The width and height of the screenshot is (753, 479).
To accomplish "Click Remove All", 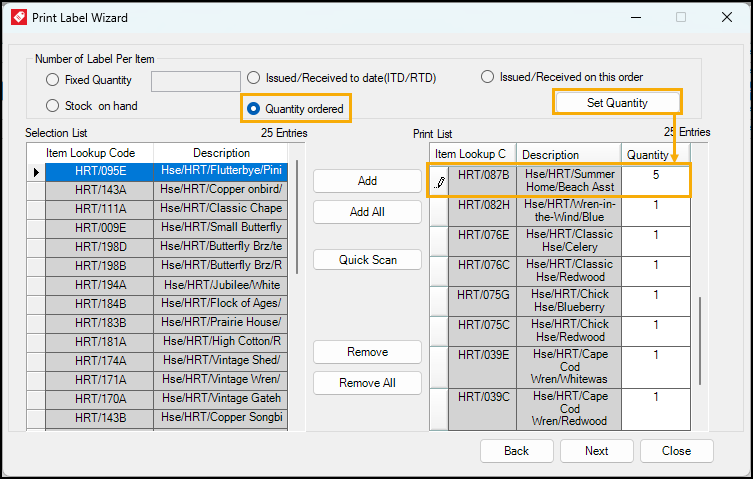I will pos(367,383).
